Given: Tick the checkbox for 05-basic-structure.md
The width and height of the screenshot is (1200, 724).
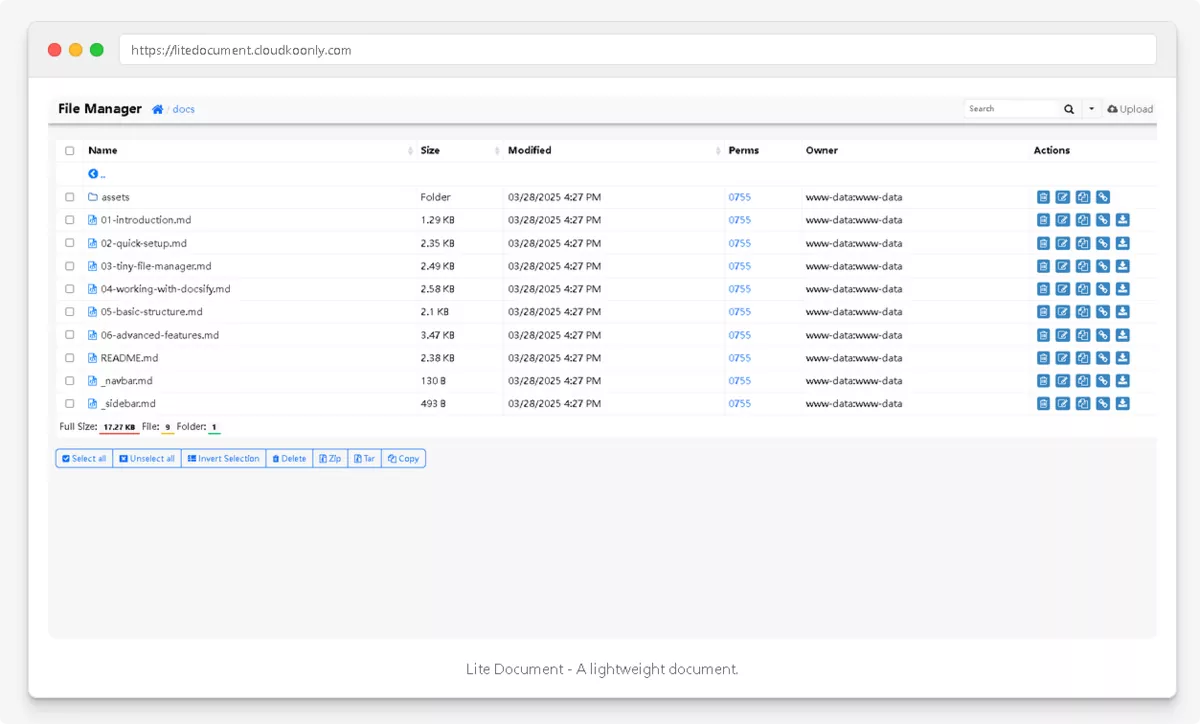Looking at the screenshot, I should click(70, 312).
